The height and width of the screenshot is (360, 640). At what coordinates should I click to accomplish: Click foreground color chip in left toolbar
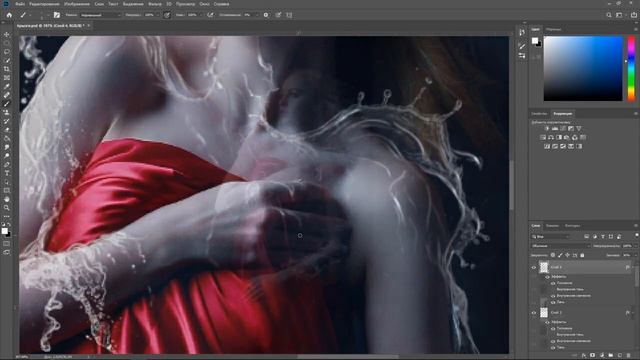point(4,231)
